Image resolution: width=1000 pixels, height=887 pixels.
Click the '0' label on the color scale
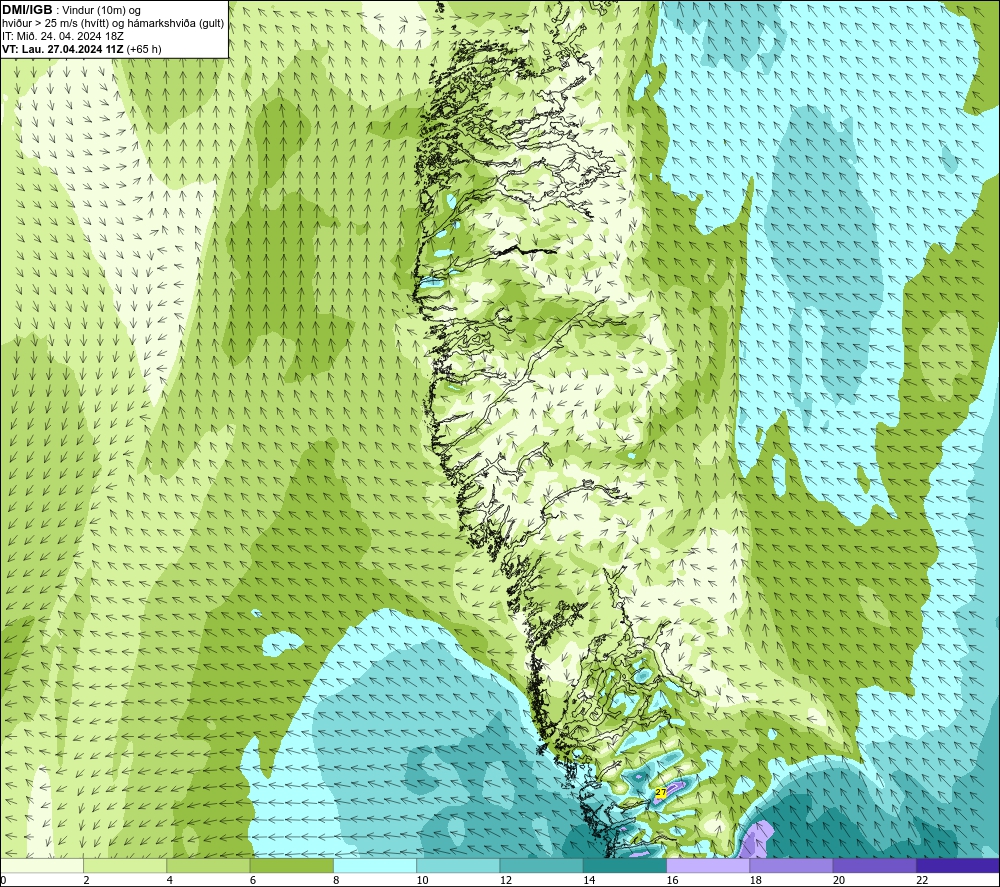point(3,880)
